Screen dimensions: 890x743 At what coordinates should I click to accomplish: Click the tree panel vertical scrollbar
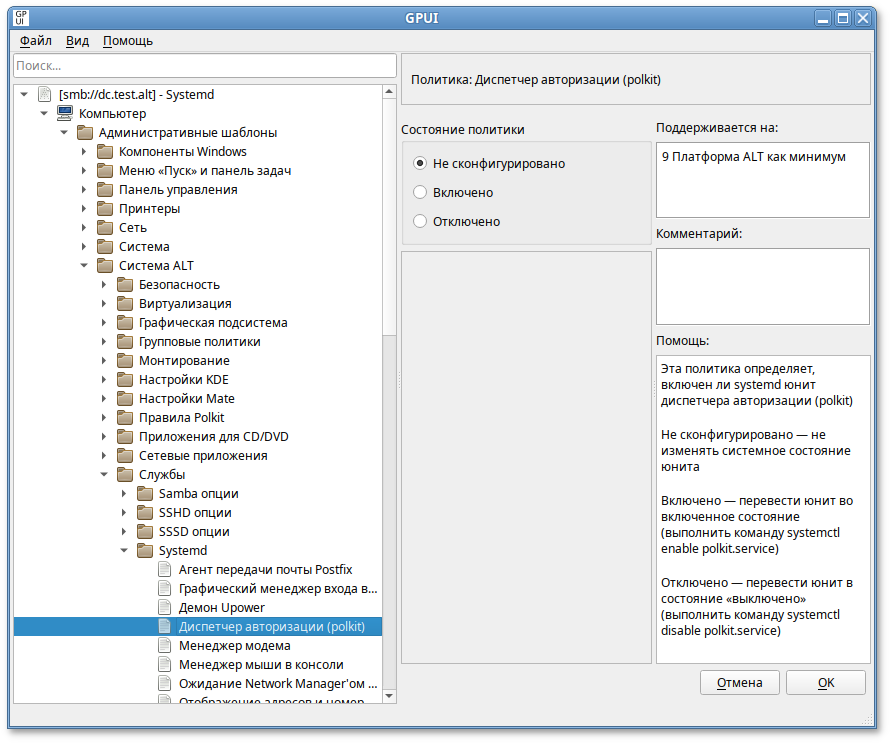tap(390, 400)
